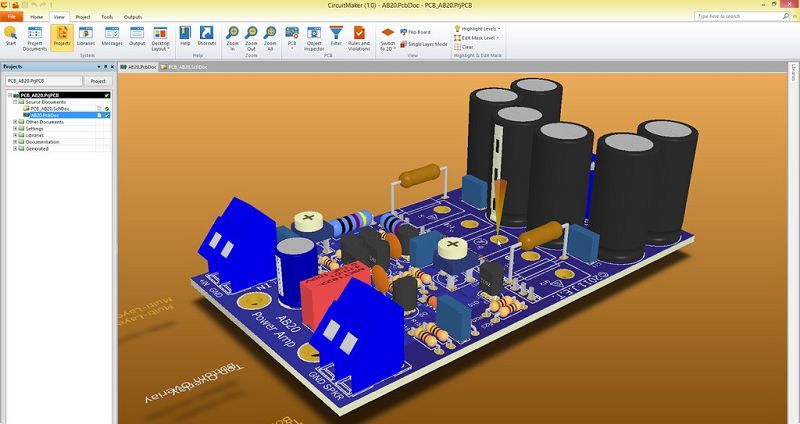The height and width of the screenshot is (424, 800).
Task: Click Zoom In
Action: click(x=232, y=38)
